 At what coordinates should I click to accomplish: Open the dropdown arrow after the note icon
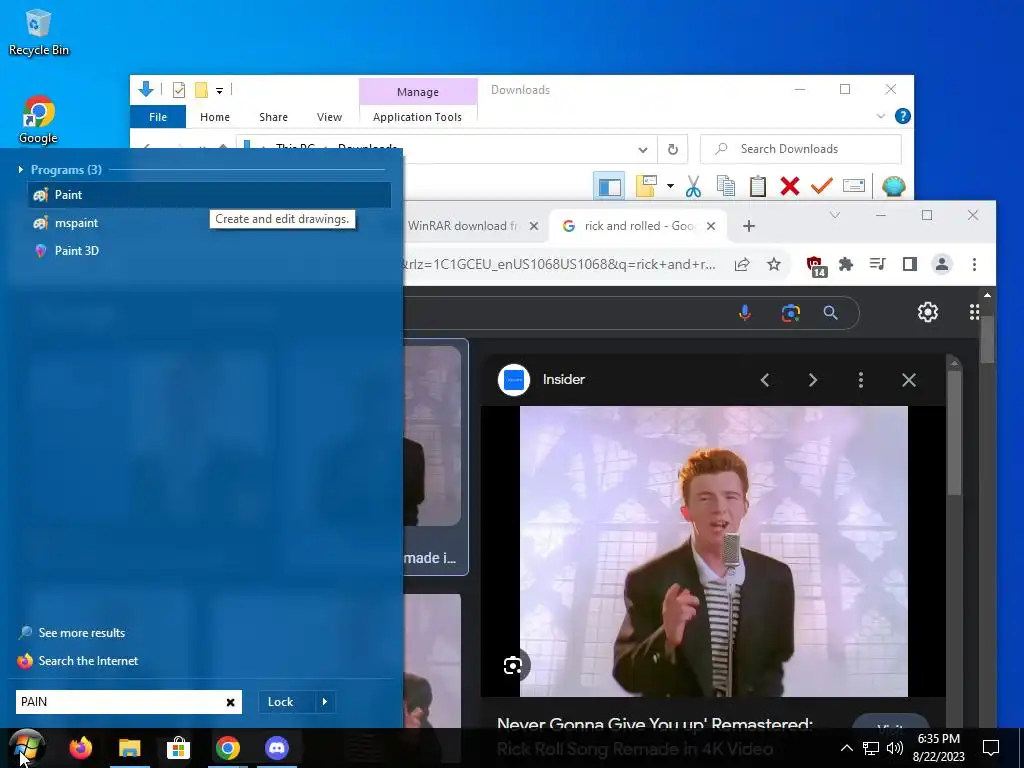pos(670,186)
